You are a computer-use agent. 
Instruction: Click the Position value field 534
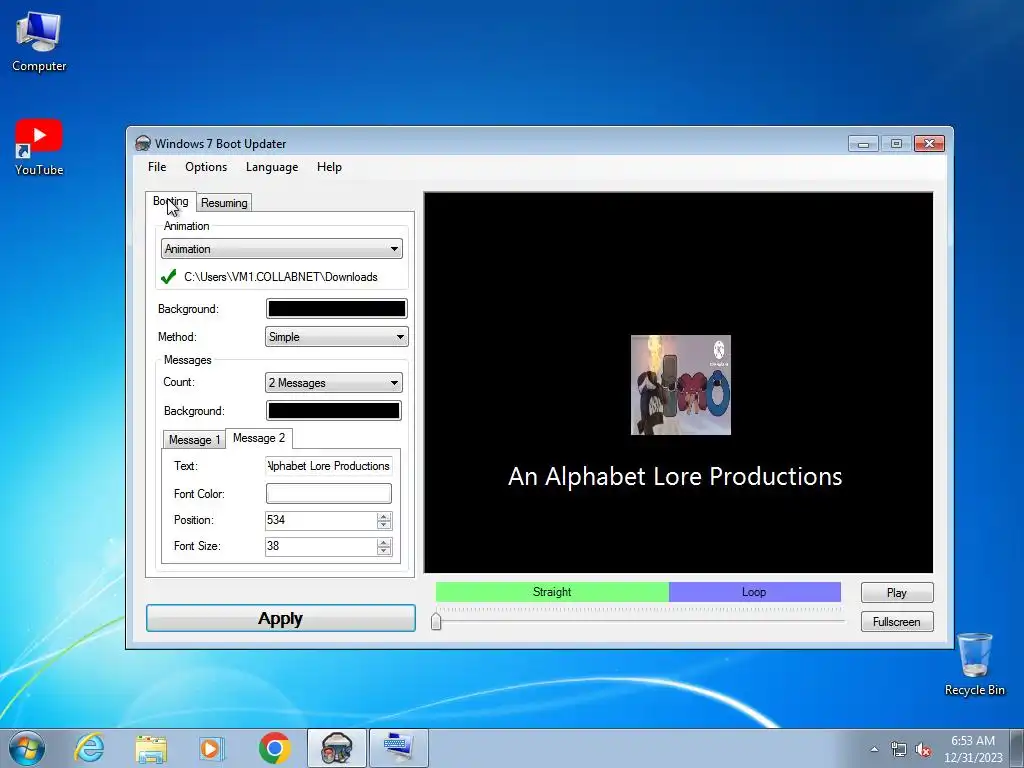coord(321,520)
